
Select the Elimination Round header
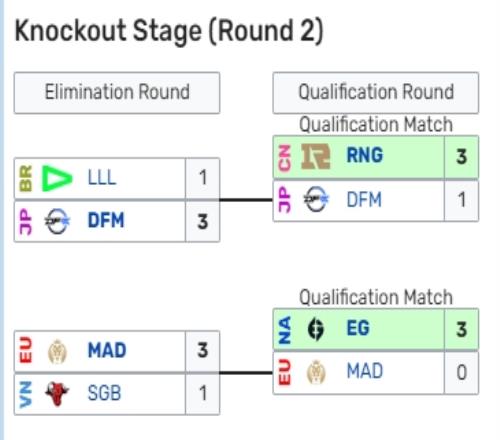117,93
